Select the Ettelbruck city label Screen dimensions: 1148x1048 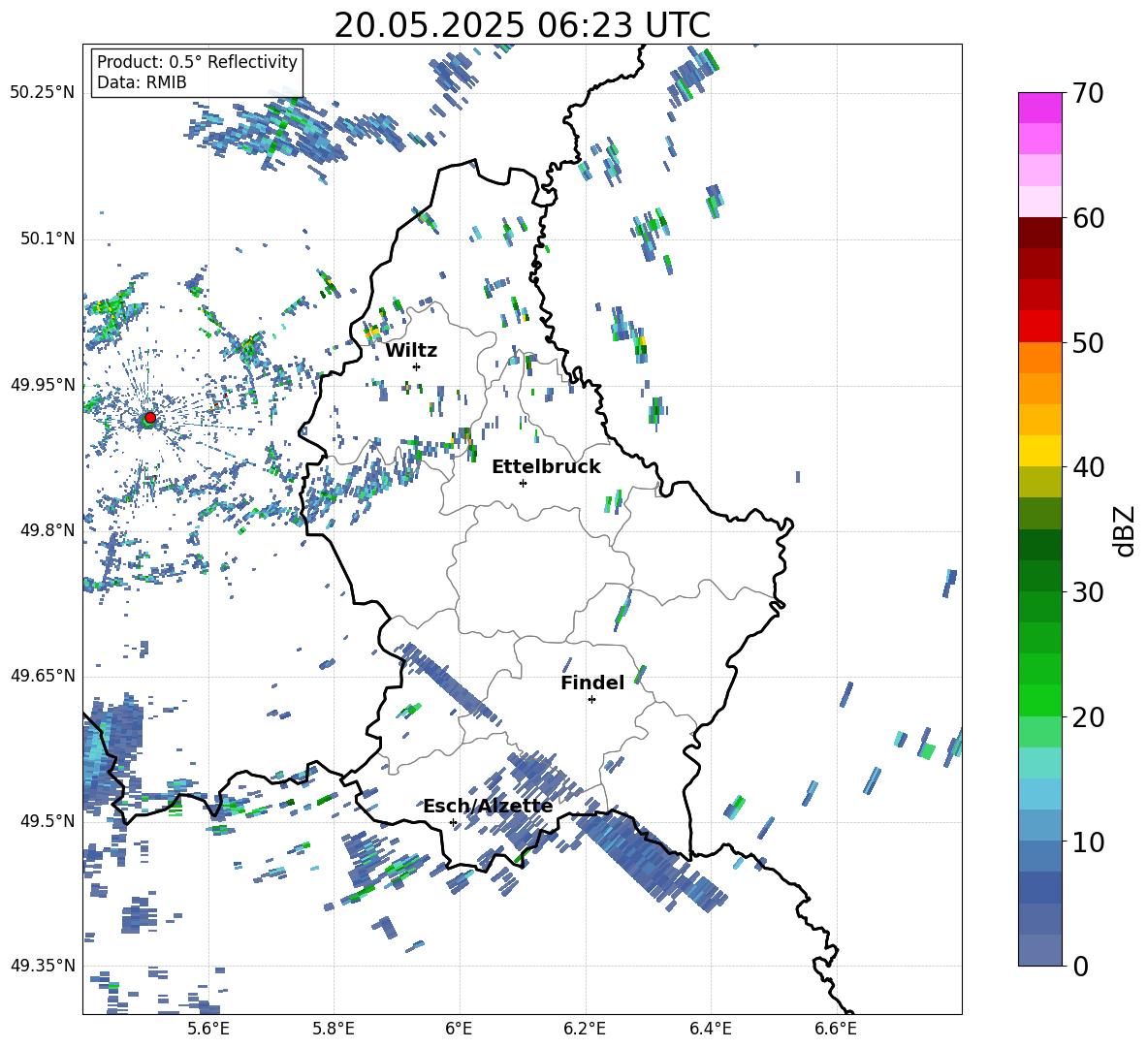coord(546,467)
